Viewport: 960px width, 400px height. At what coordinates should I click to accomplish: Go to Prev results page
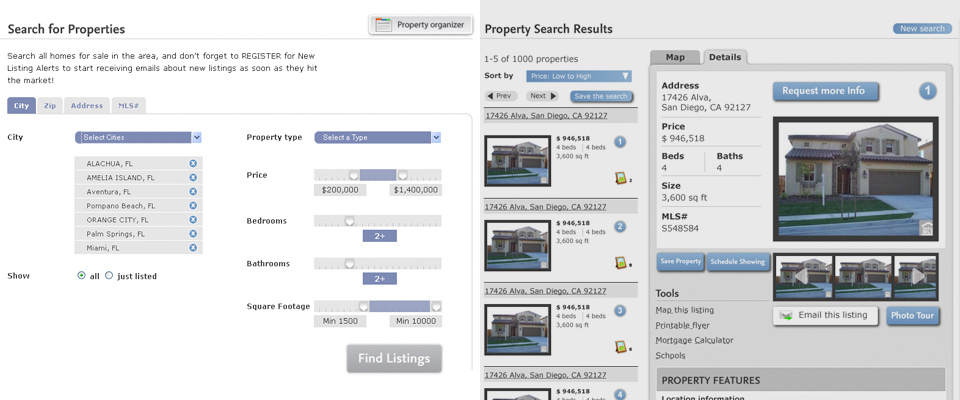click(x=501, y=96)
